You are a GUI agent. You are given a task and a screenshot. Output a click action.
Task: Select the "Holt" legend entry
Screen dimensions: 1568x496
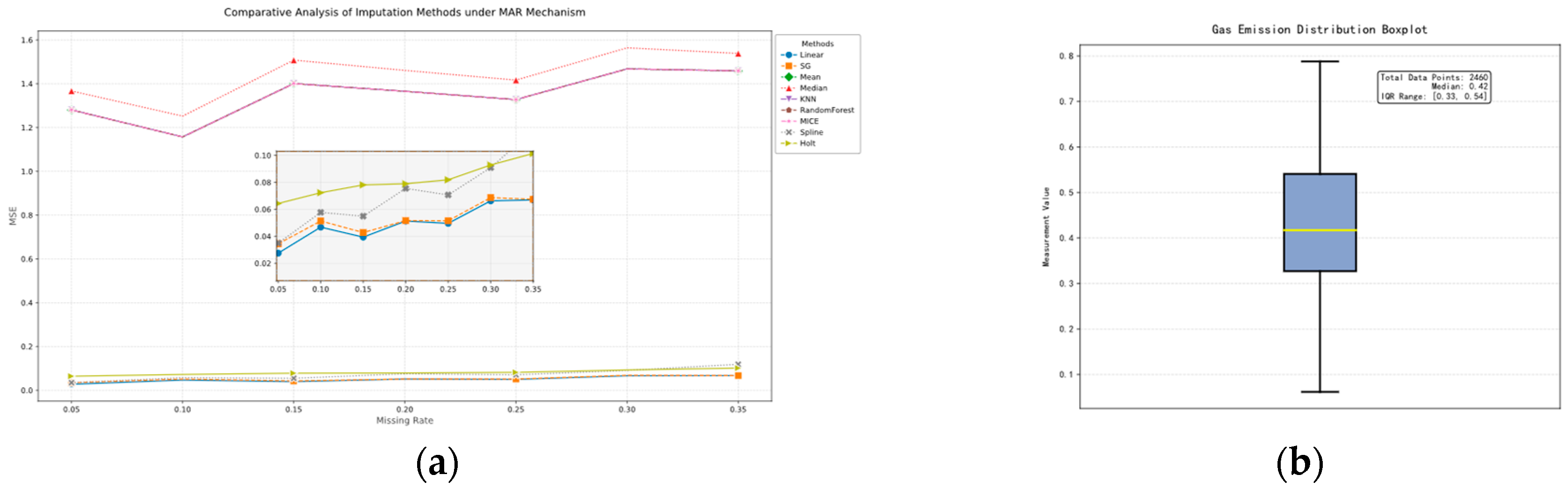click(x=798, y=143)
